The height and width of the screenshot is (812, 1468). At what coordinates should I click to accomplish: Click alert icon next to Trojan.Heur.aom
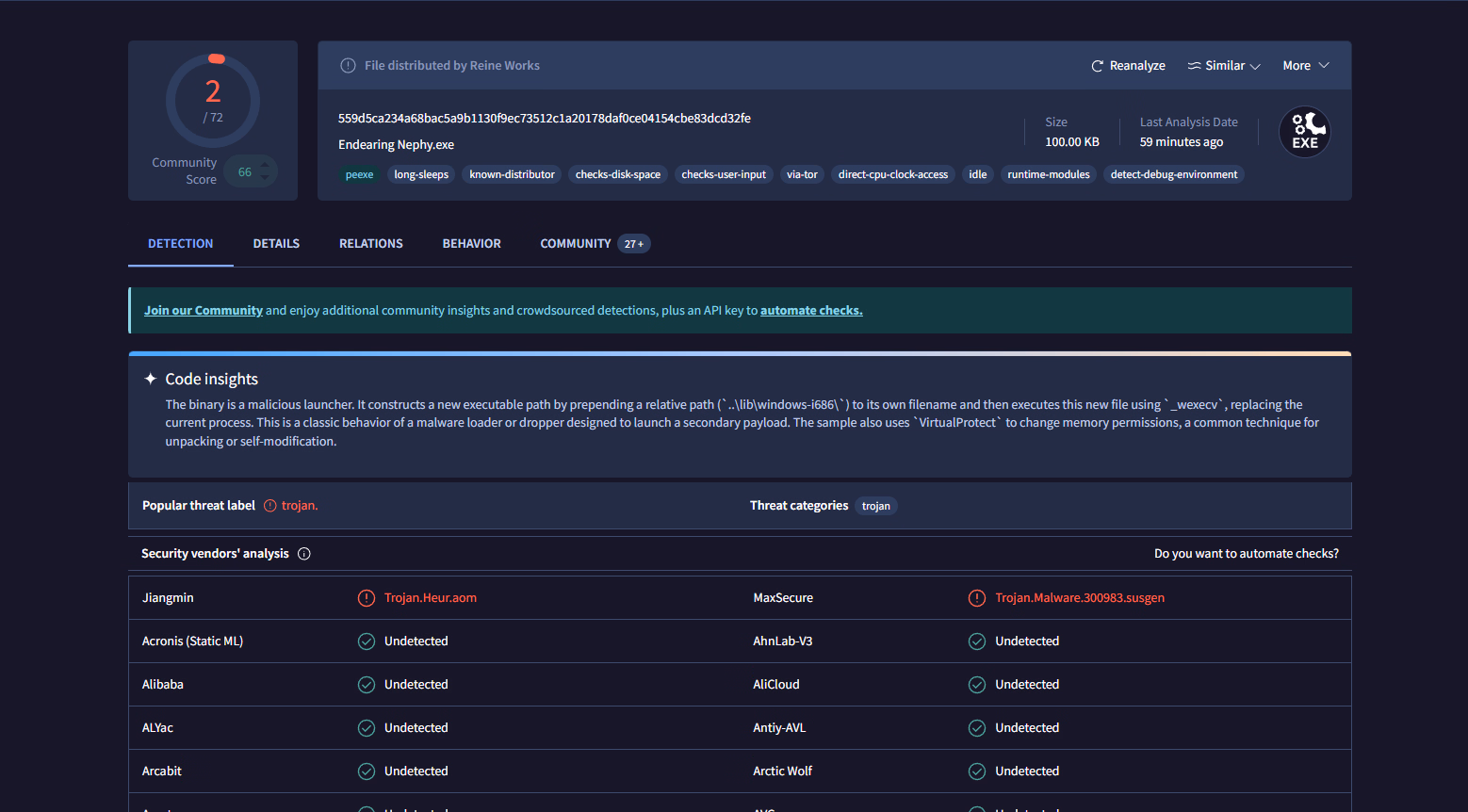(x=367, y=598)
